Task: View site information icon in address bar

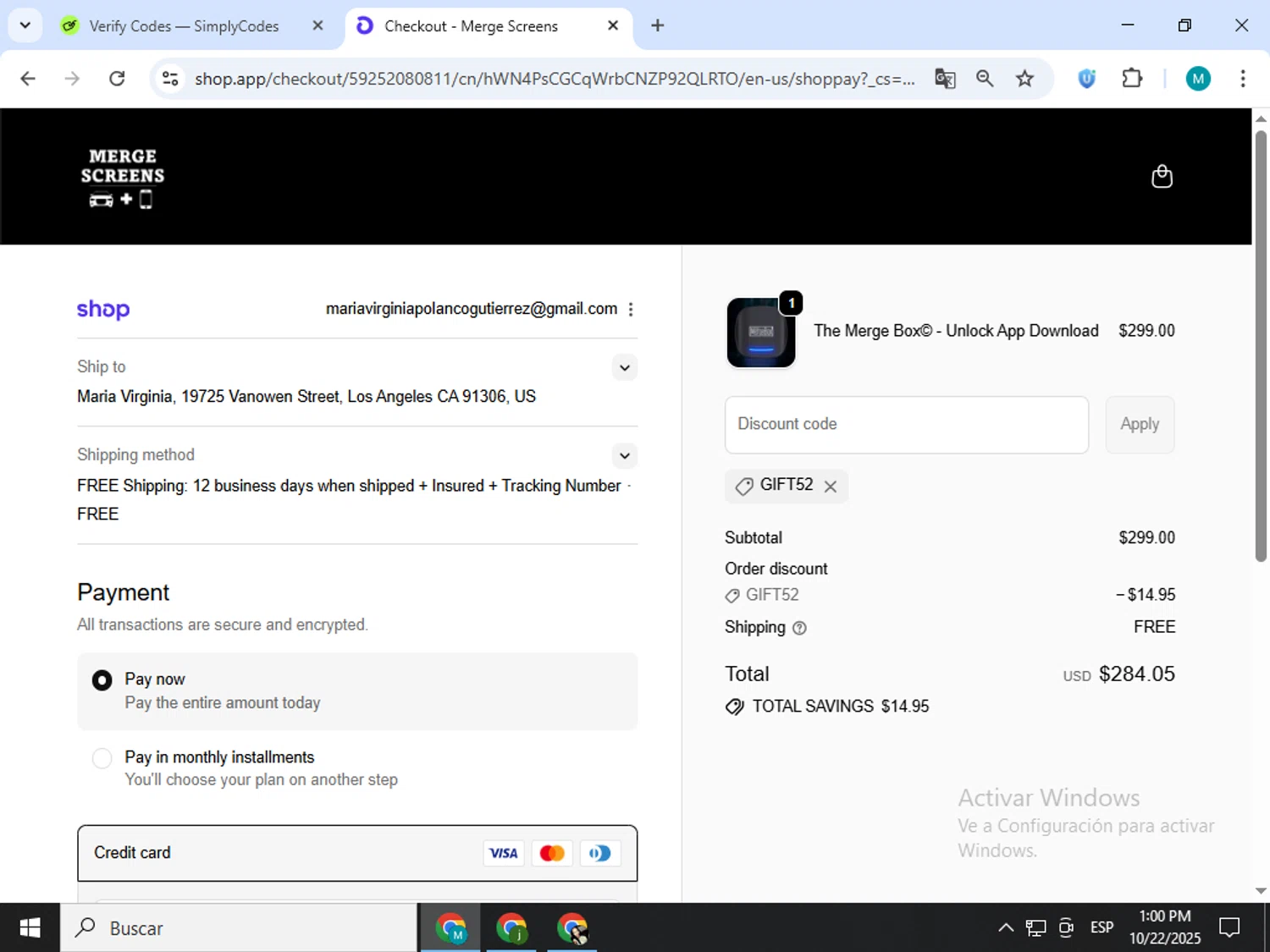Action: click(x=170, y=79)
